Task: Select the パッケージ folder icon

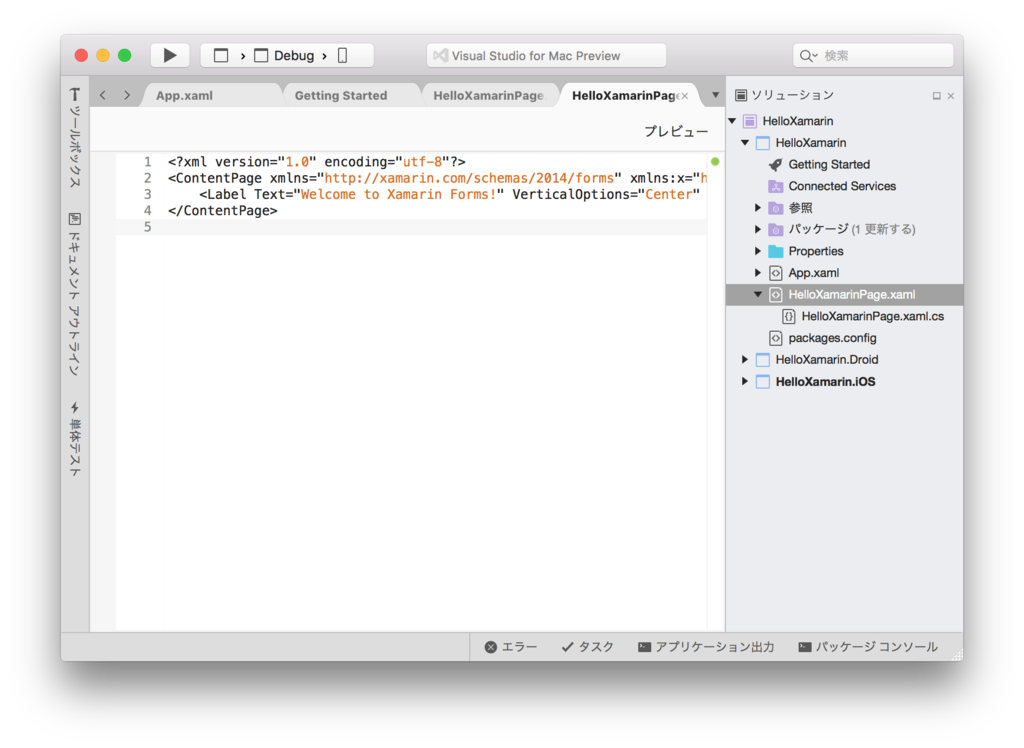Action: click(775, 229)
